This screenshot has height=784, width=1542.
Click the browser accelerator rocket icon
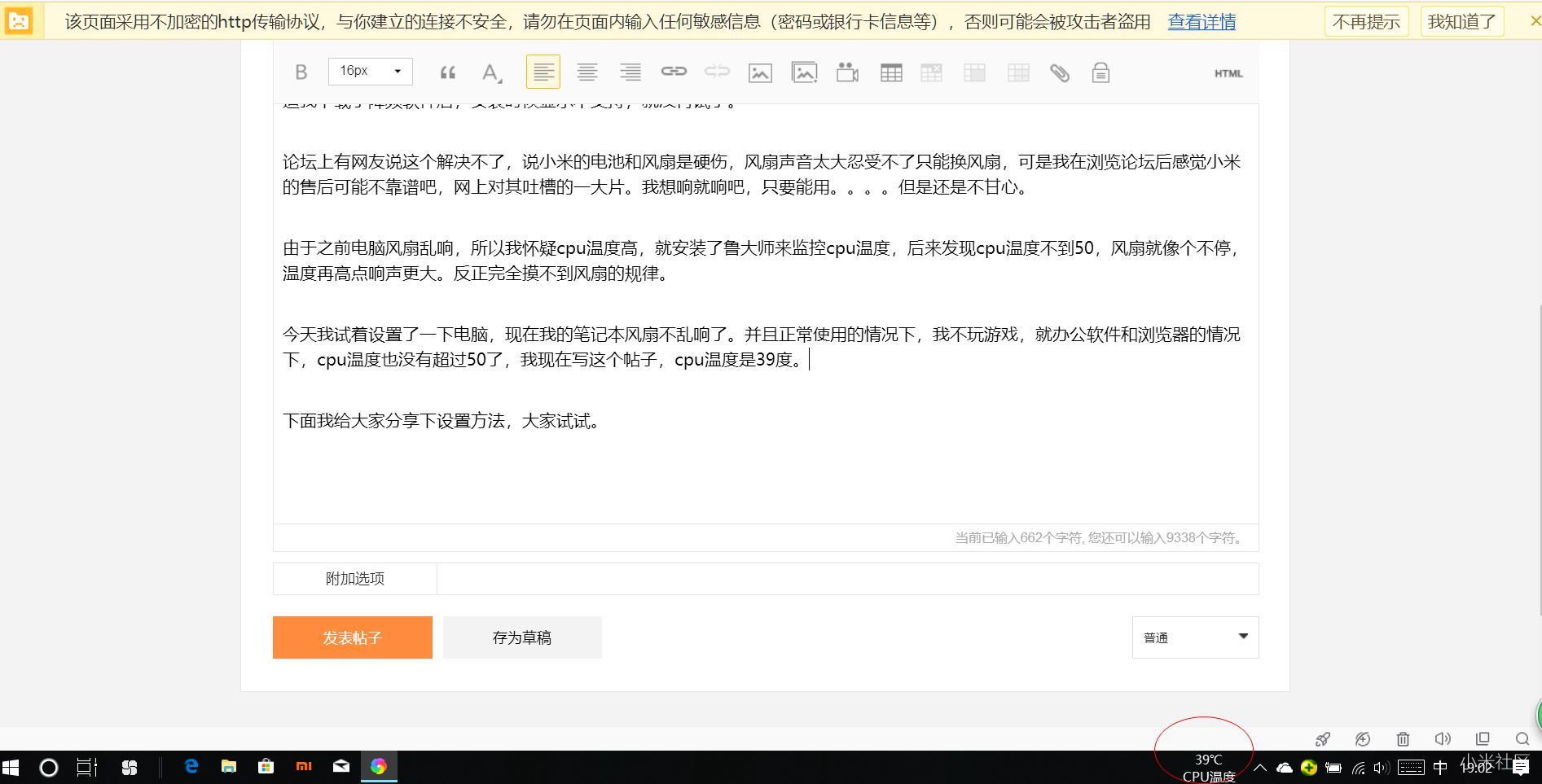coord(1323,739)
